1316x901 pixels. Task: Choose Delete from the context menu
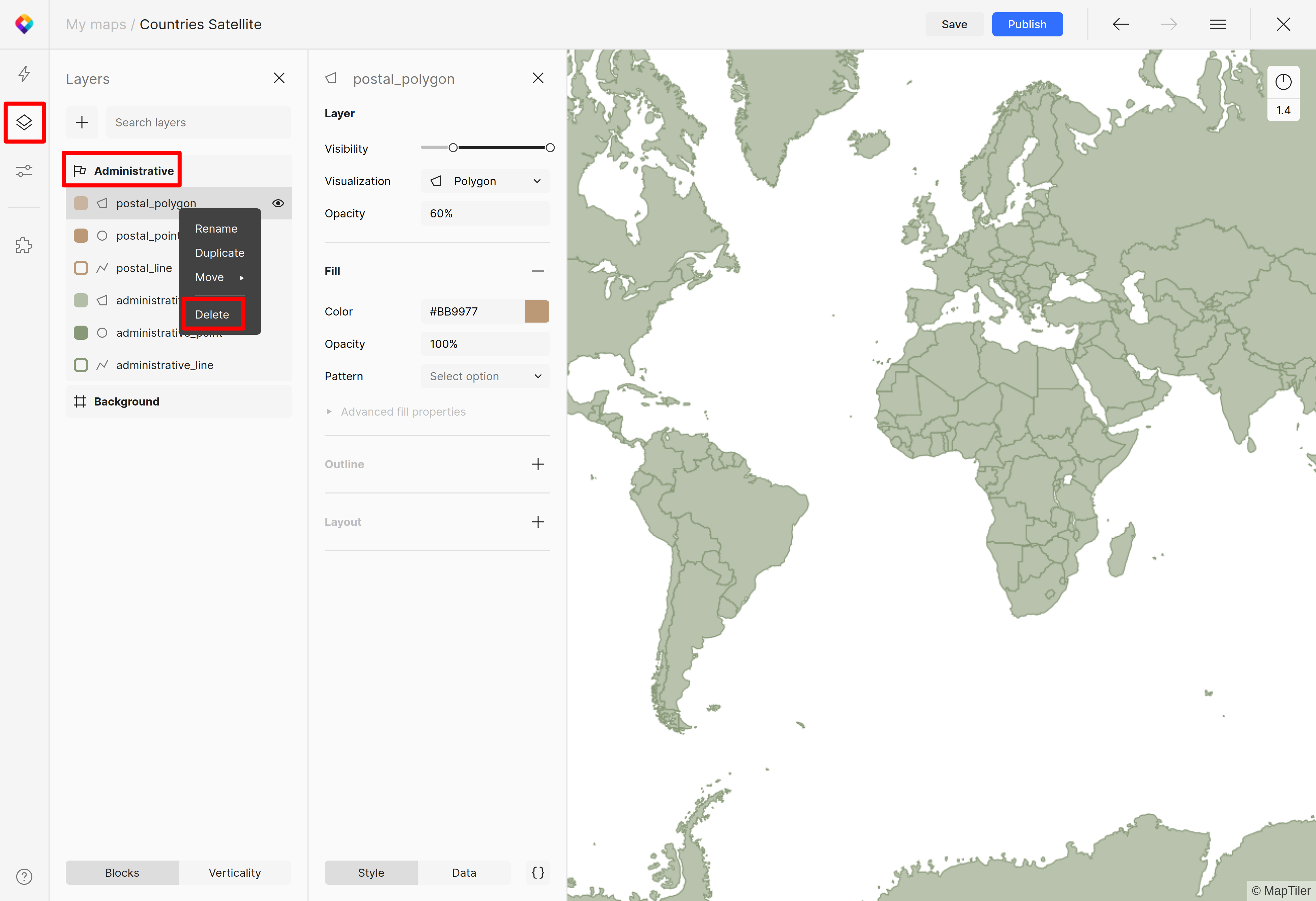coord(212,315)
